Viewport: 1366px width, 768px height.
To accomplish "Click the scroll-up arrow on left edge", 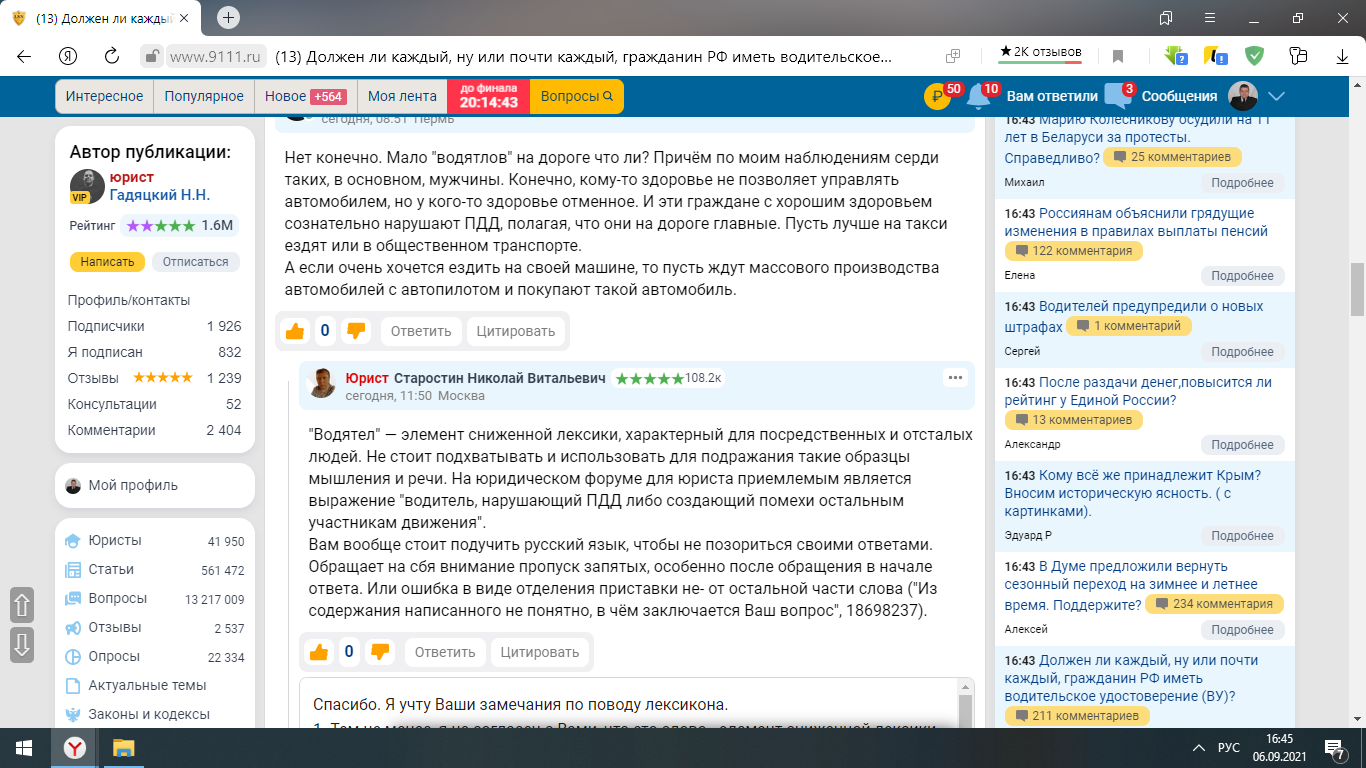I will (x=22, y=604).
